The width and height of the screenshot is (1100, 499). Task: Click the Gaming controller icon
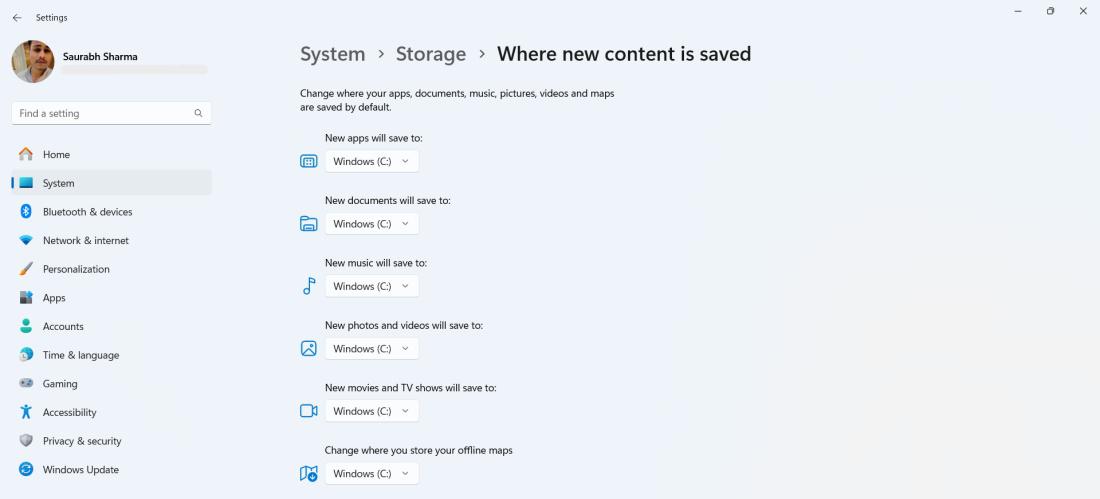[26, 383]
